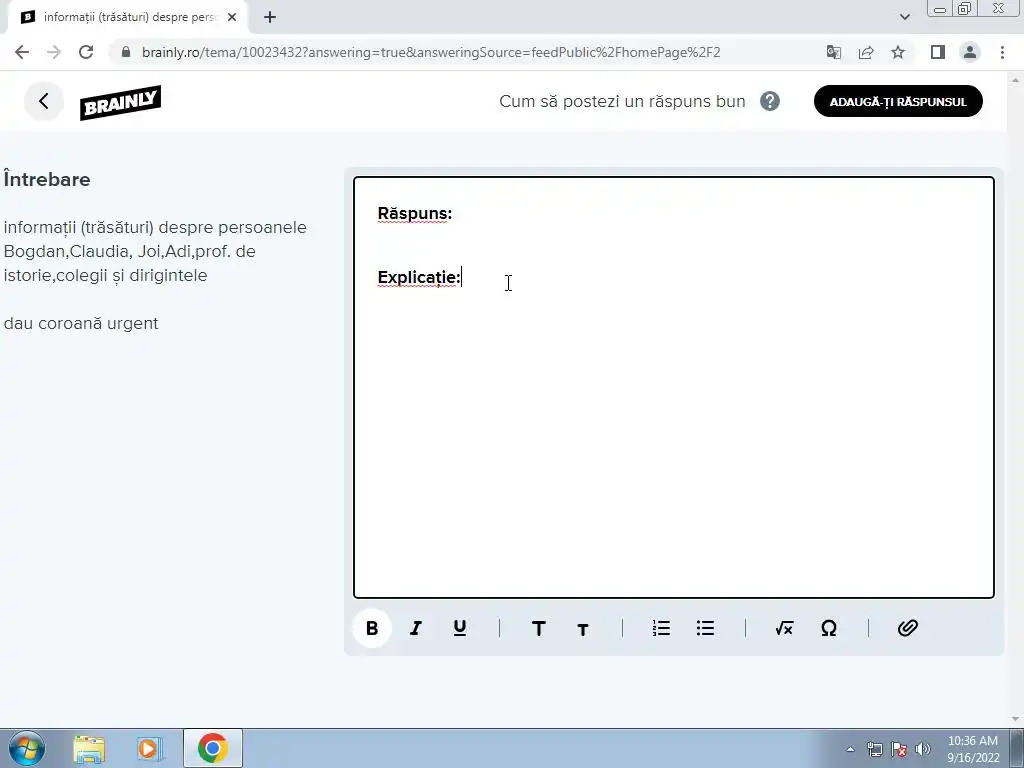Click the page scrollbar down arrow
This screenshot has height=768, width=1024.
[x=1016, y=719]
